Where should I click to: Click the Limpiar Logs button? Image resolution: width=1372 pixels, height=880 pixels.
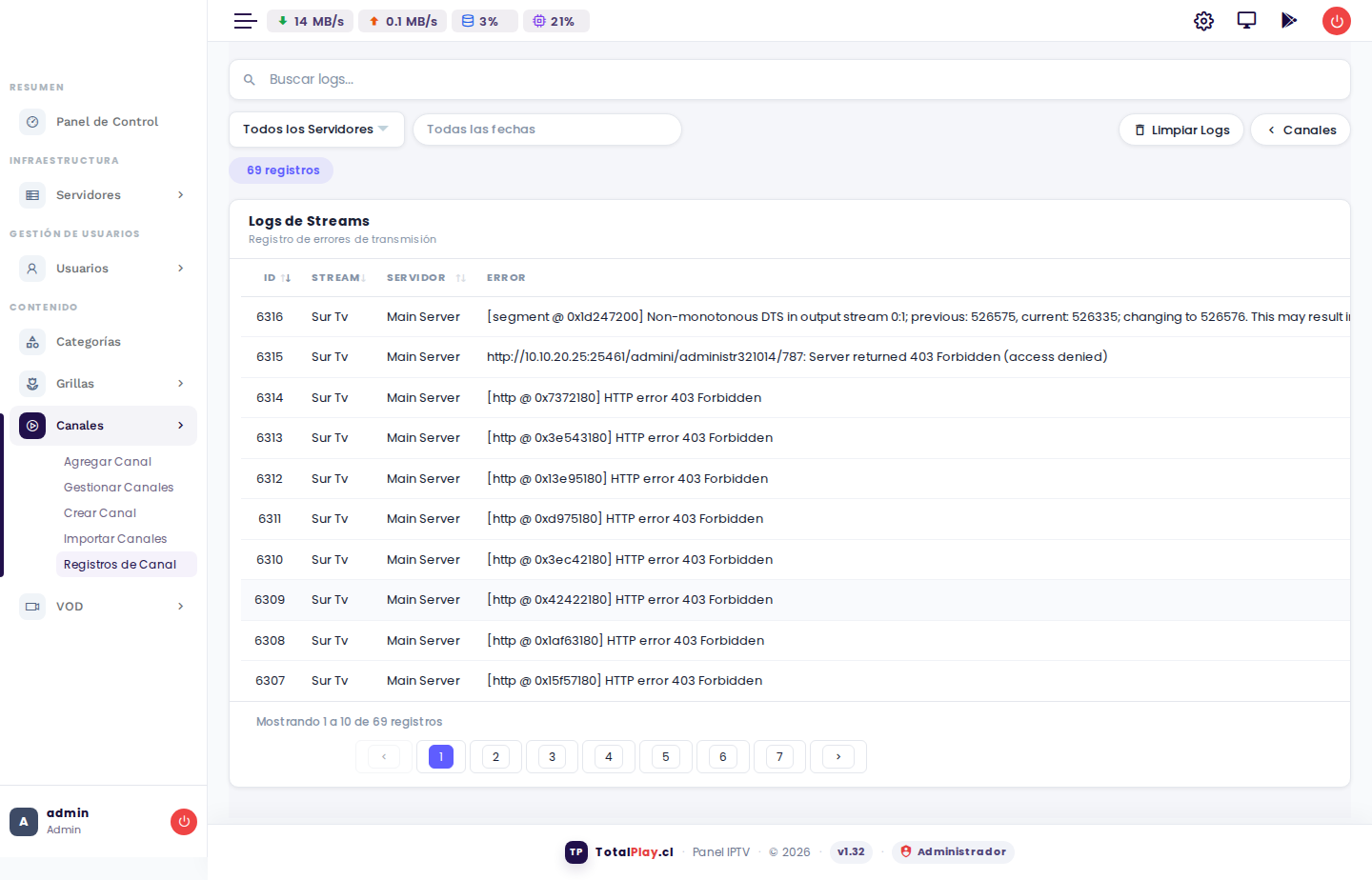pos(1181,130)
